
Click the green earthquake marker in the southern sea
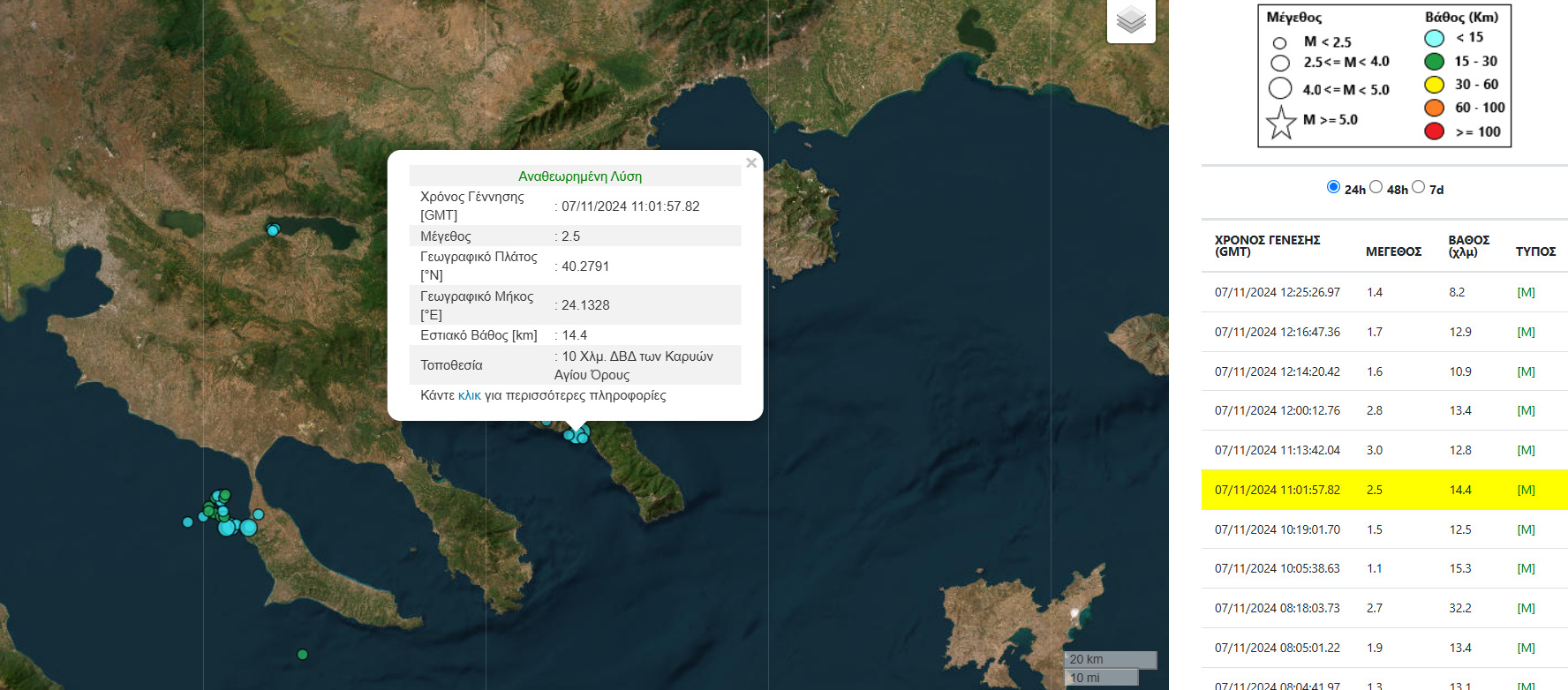coord(302,655)
